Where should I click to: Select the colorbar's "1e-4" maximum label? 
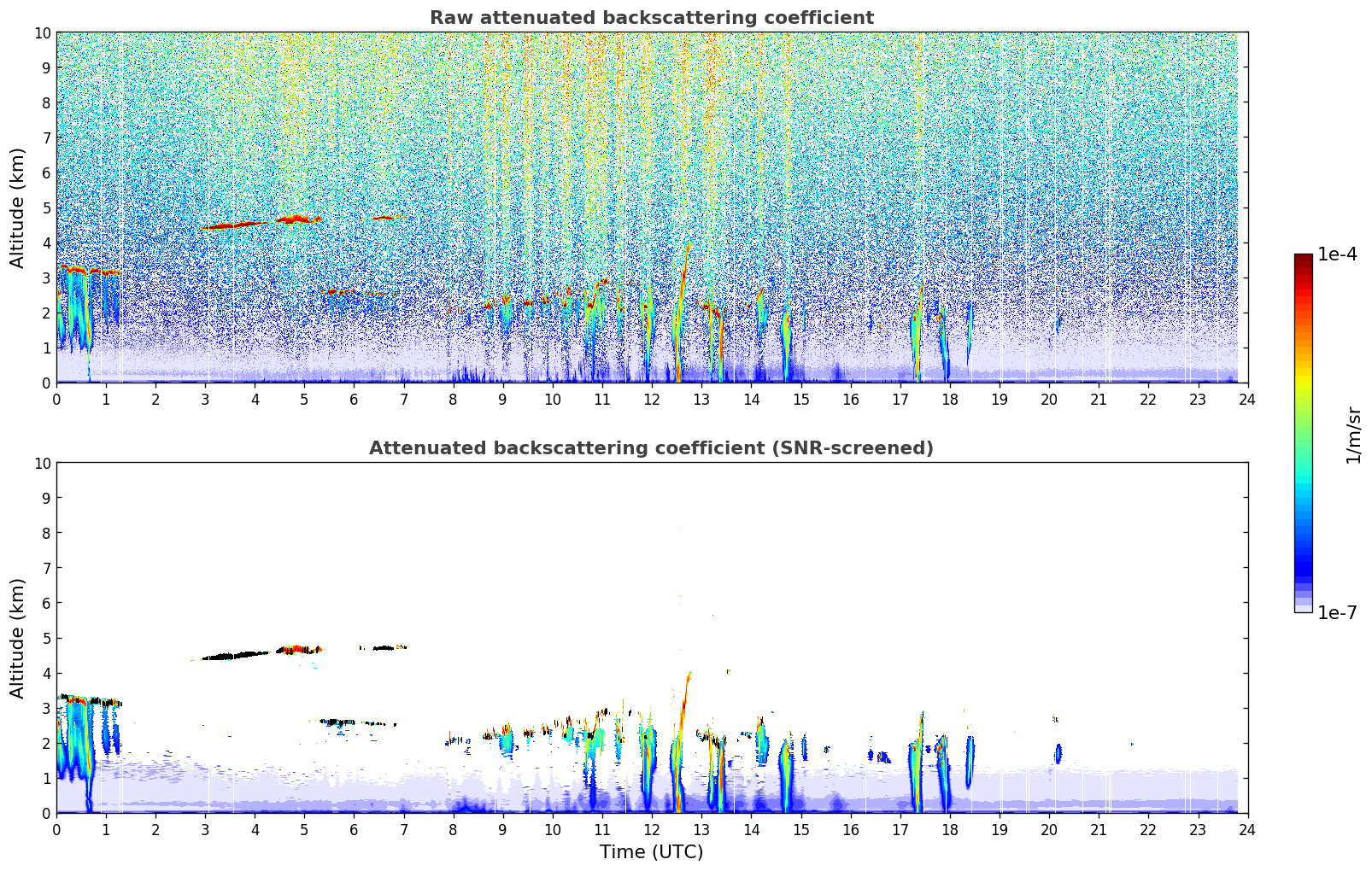1337,254
